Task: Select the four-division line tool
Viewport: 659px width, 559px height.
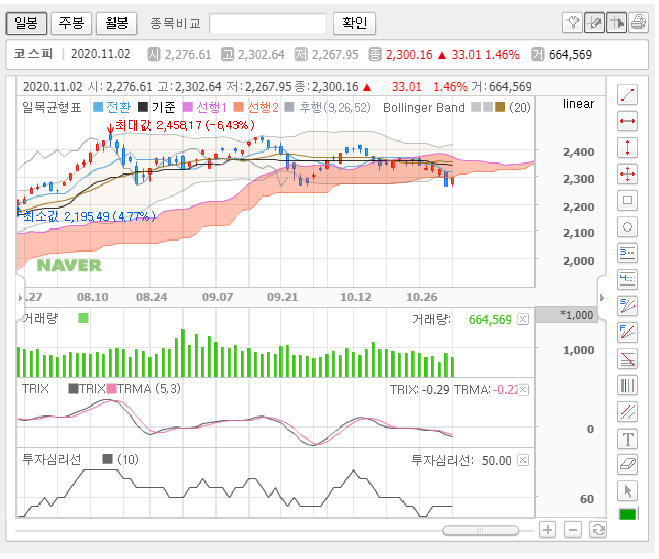Action: point(627,280)
